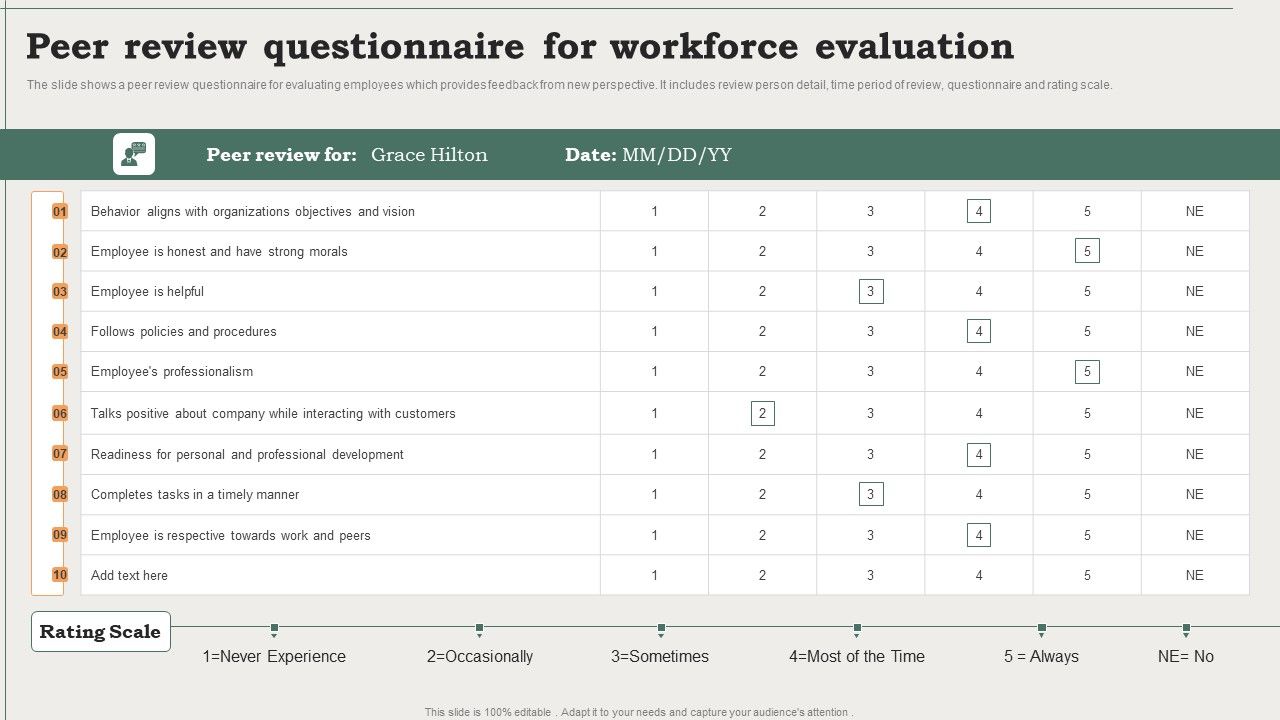Click the marker above 2=Occasionally

click(x=480, y=629)
